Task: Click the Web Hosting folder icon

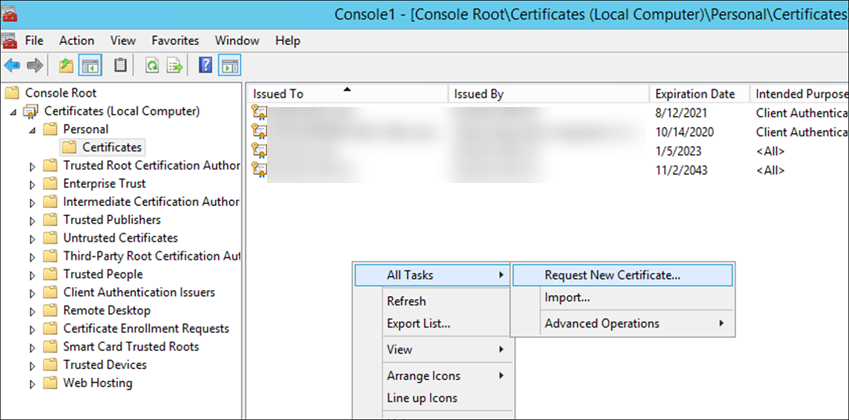Action: pos(50,383)
